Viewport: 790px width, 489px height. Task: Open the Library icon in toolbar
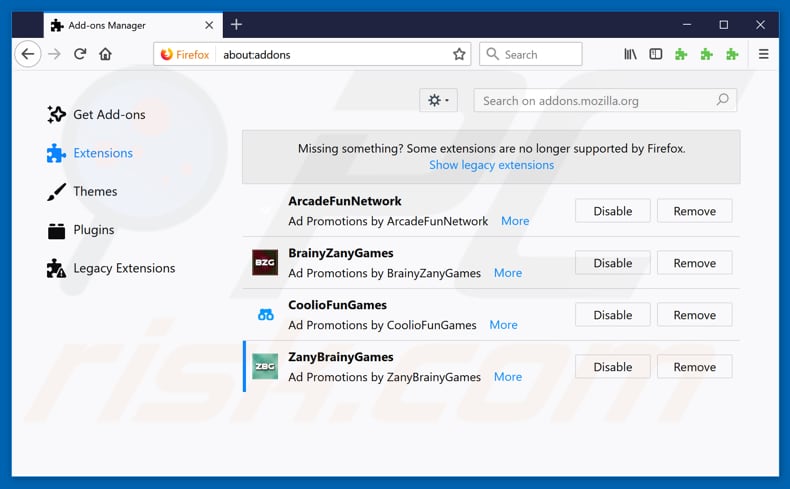point(630,54)
